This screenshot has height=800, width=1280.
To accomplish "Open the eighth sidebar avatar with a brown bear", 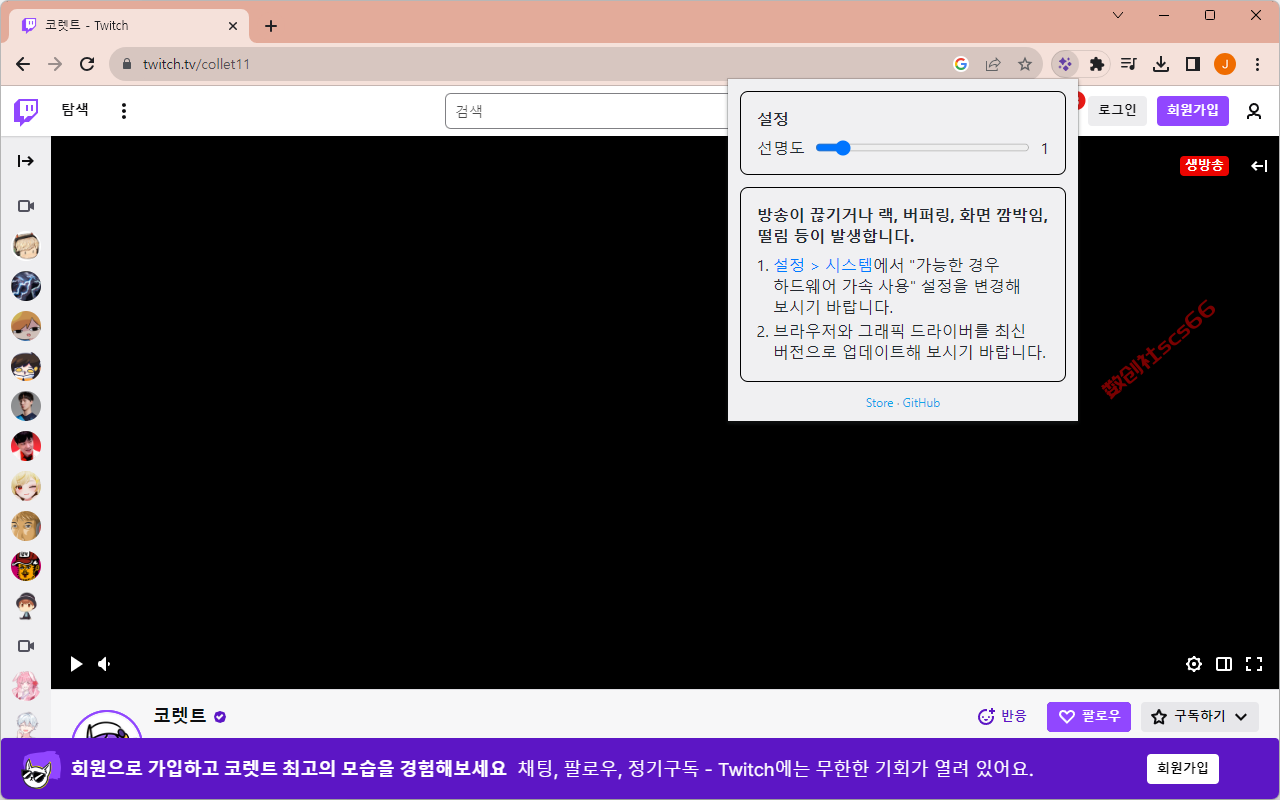I will tap(26, 526).
